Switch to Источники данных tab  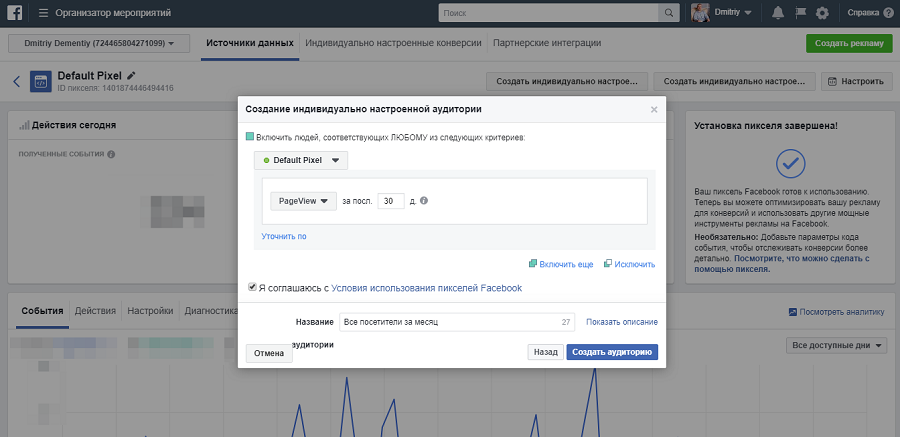click(x=250, y=43)
